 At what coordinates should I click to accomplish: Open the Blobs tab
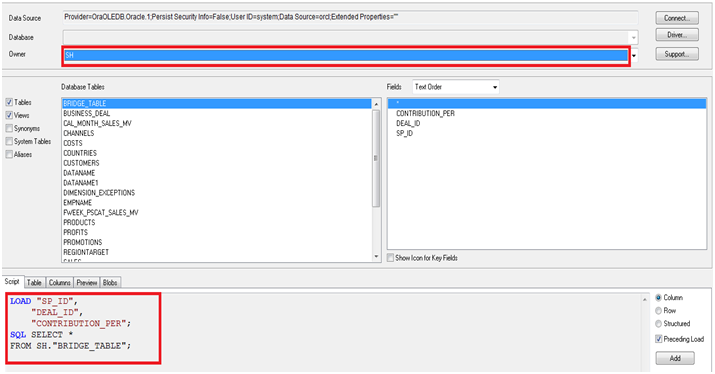coord(110,283)
